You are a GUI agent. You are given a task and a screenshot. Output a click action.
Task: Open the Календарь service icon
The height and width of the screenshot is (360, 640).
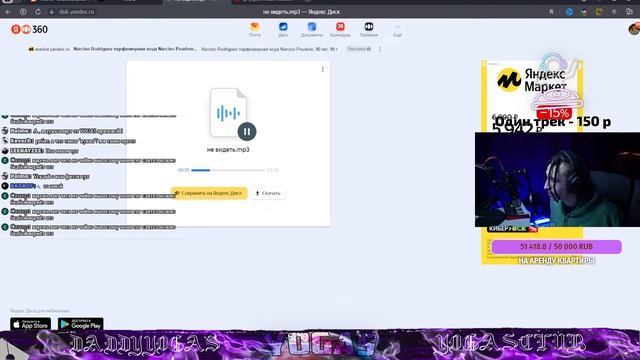click(340, 29)
